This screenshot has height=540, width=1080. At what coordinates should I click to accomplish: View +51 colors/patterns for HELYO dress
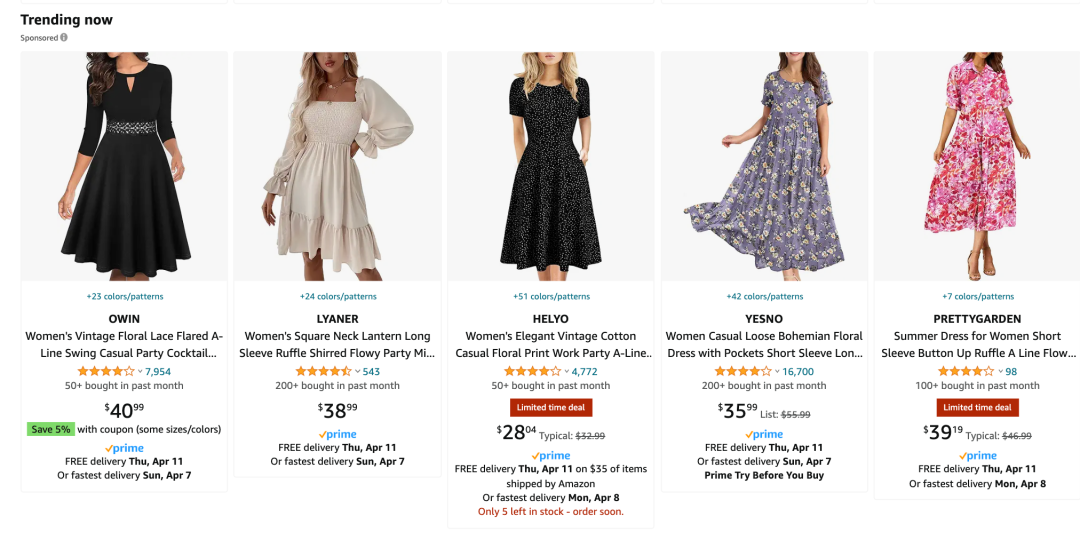(551, 296)
